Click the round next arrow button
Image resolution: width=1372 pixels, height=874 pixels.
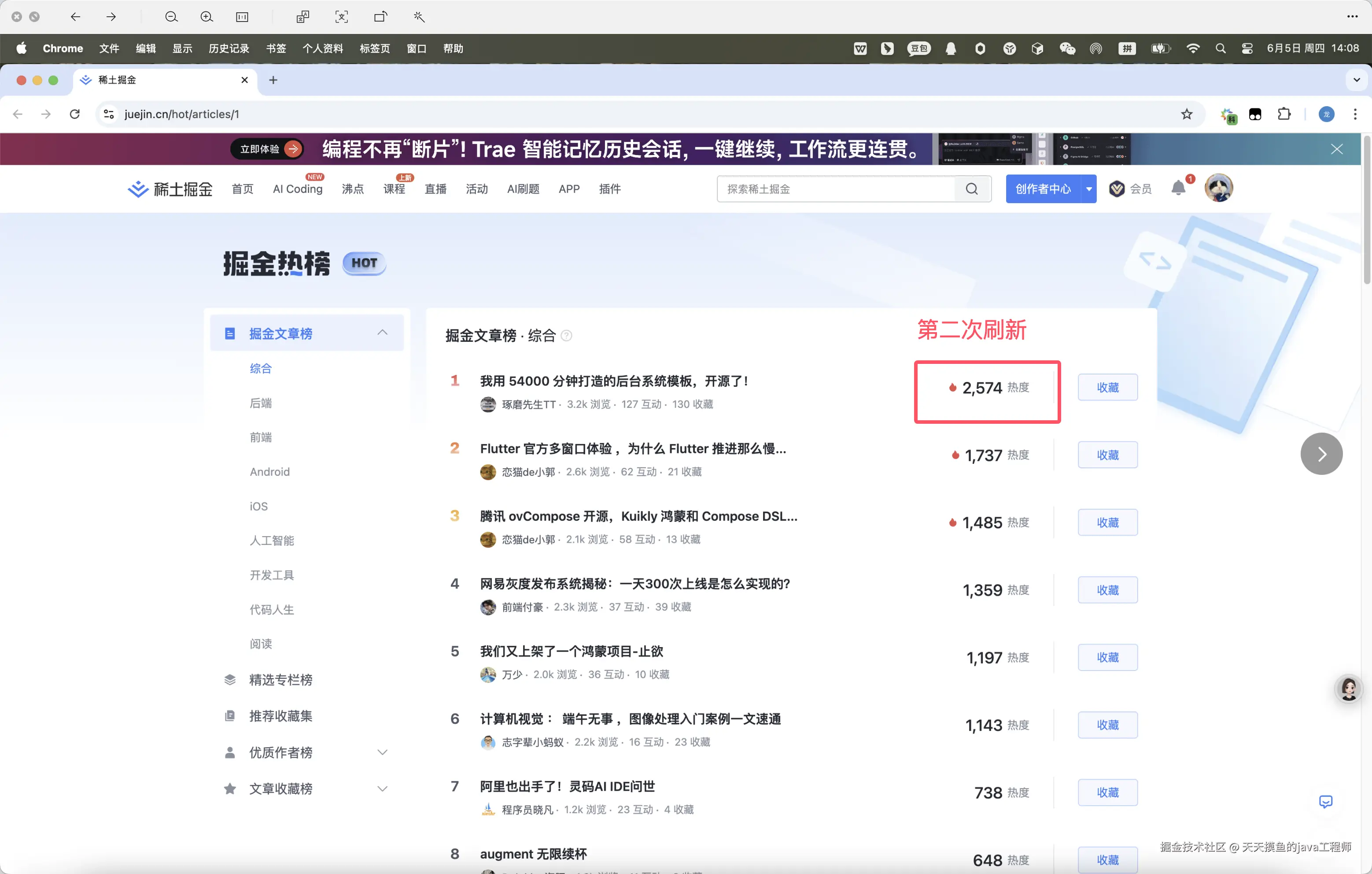point(1321,454)
